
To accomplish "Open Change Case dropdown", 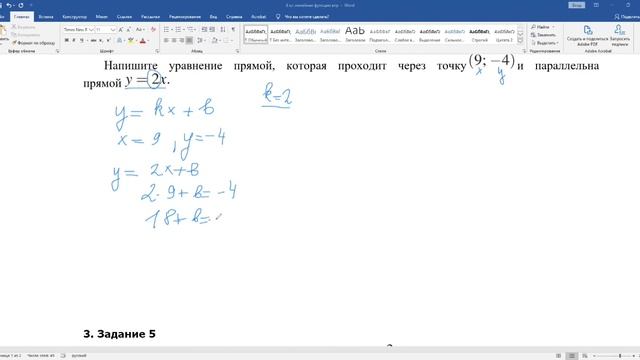I will tap(140, 30).
